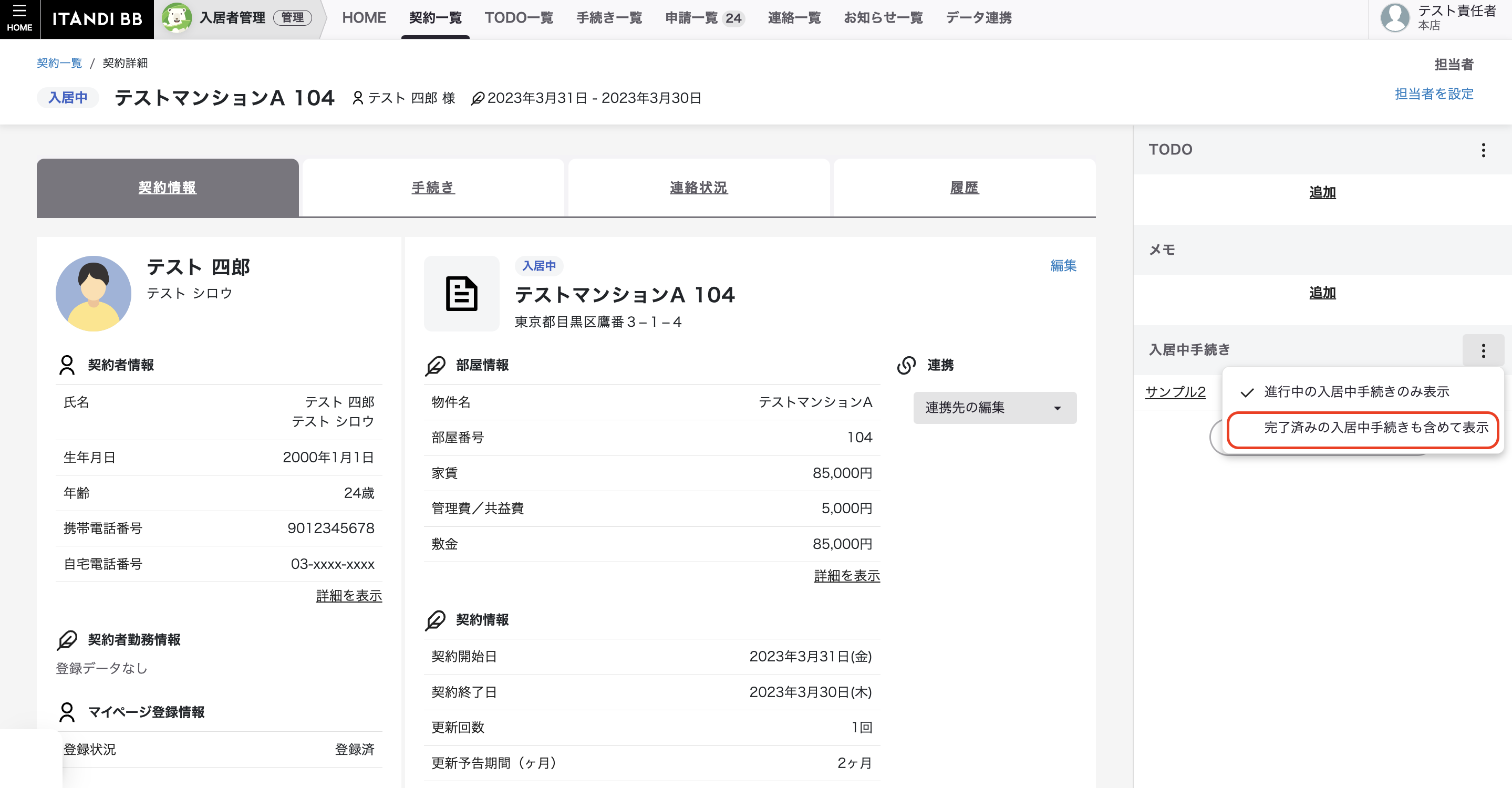Image resolution: width=1512 pixels, height=788 pixels.
Task: Switch to the 連絡状況 tab
Action: (x=699, y=188)
